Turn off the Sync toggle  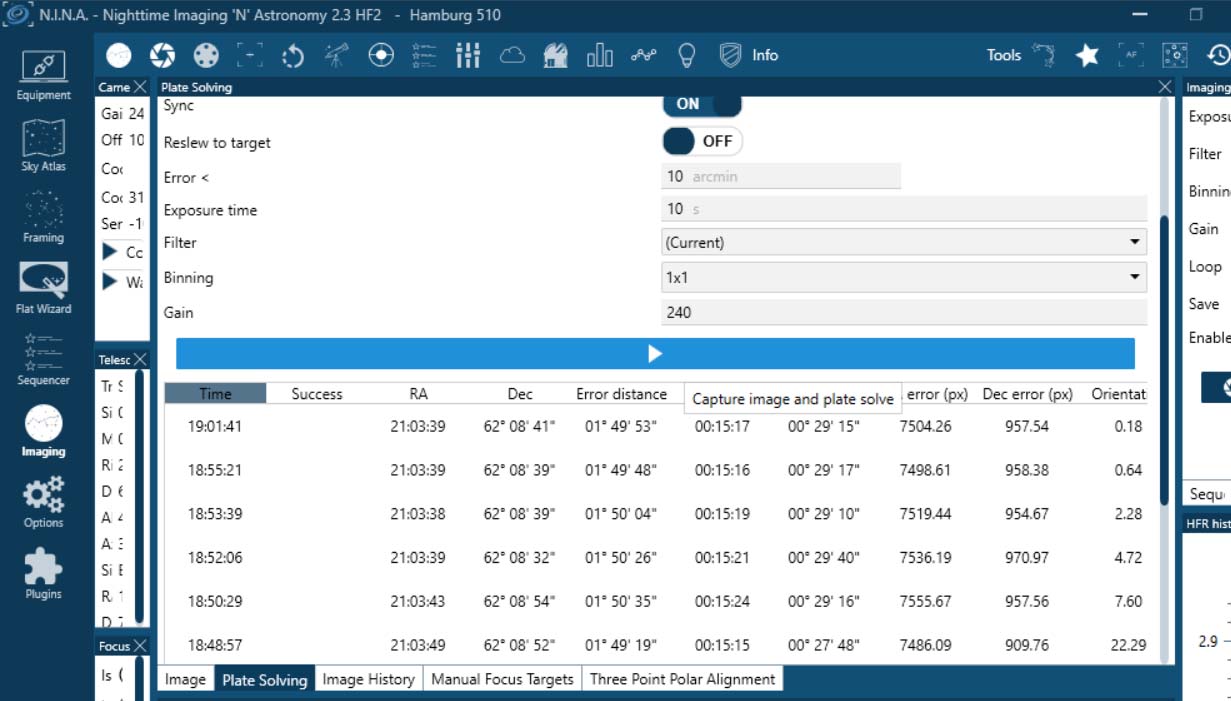pos(702,104)
